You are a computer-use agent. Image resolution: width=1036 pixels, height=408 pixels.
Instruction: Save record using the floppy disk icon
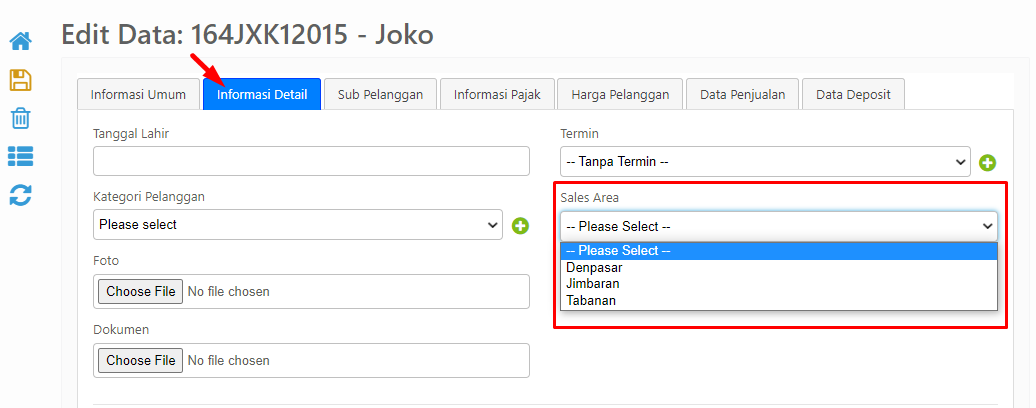(20, 80)
